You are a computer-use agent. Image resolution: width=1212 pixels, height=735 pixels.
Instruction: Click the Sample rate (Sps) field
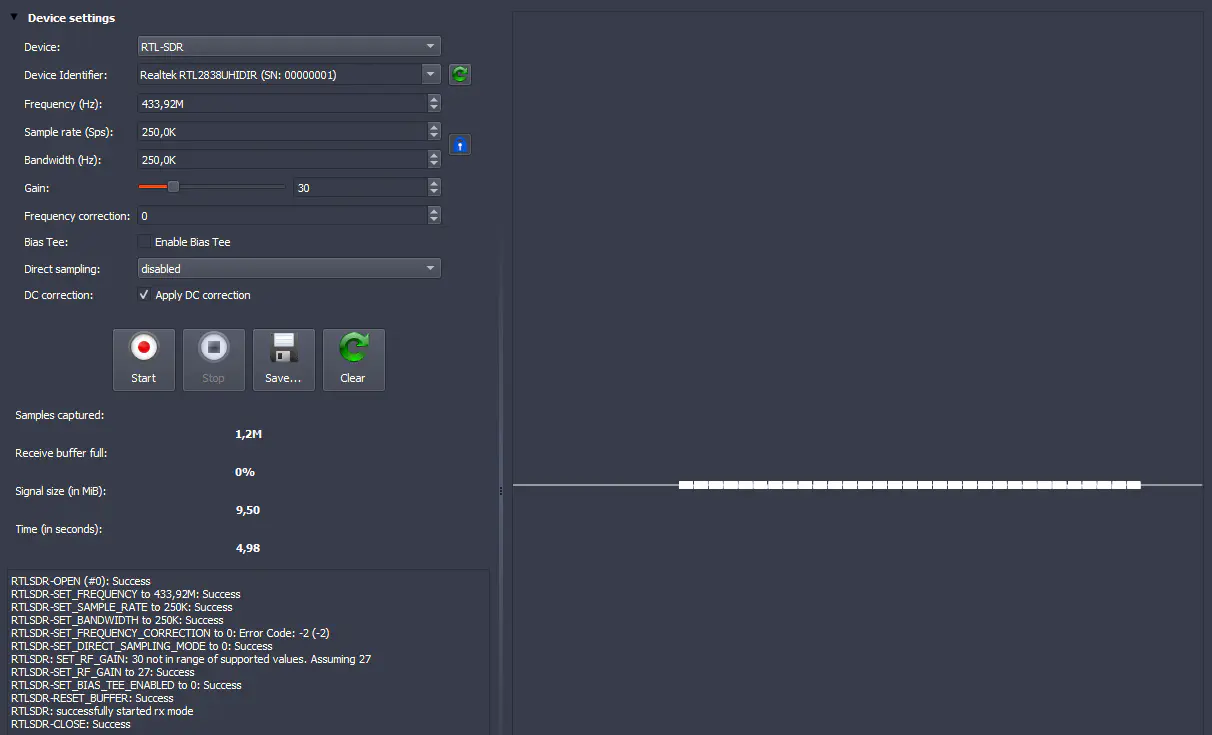point(280,131)
